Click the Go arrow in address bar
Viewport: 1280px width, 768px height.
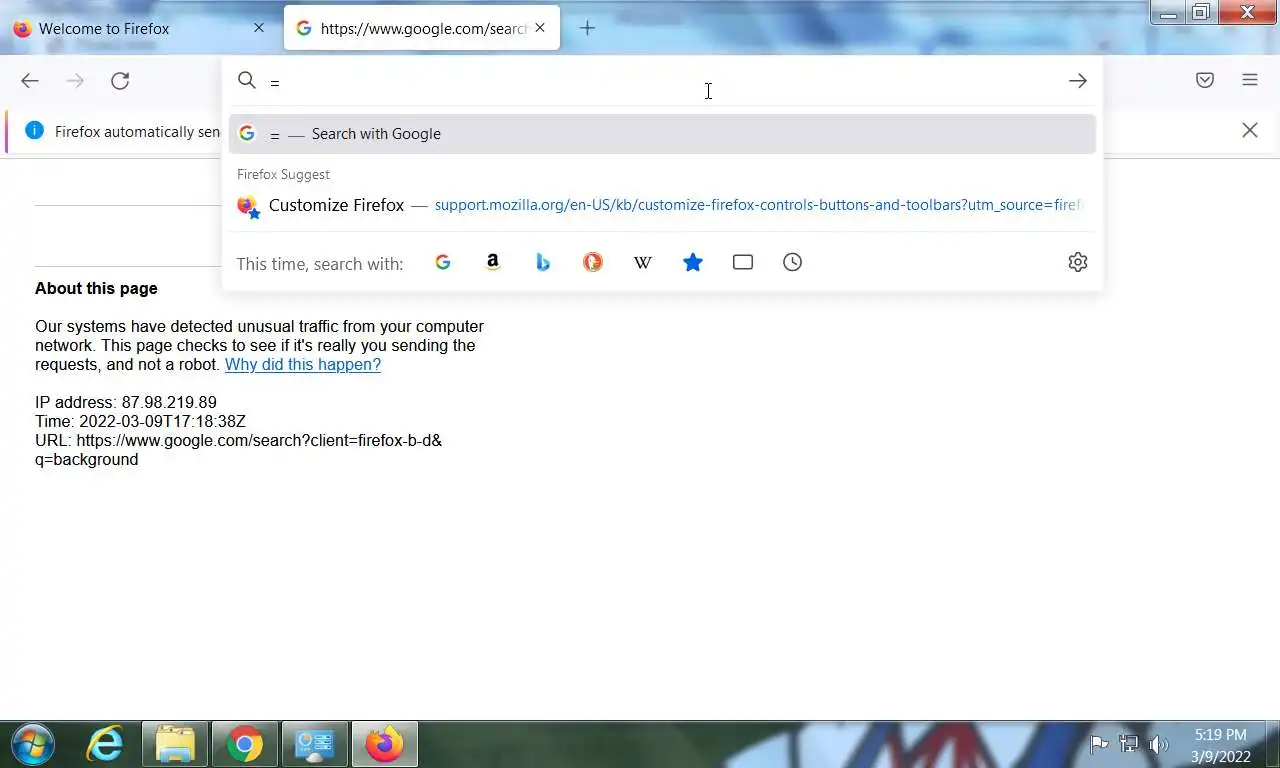1077,81
